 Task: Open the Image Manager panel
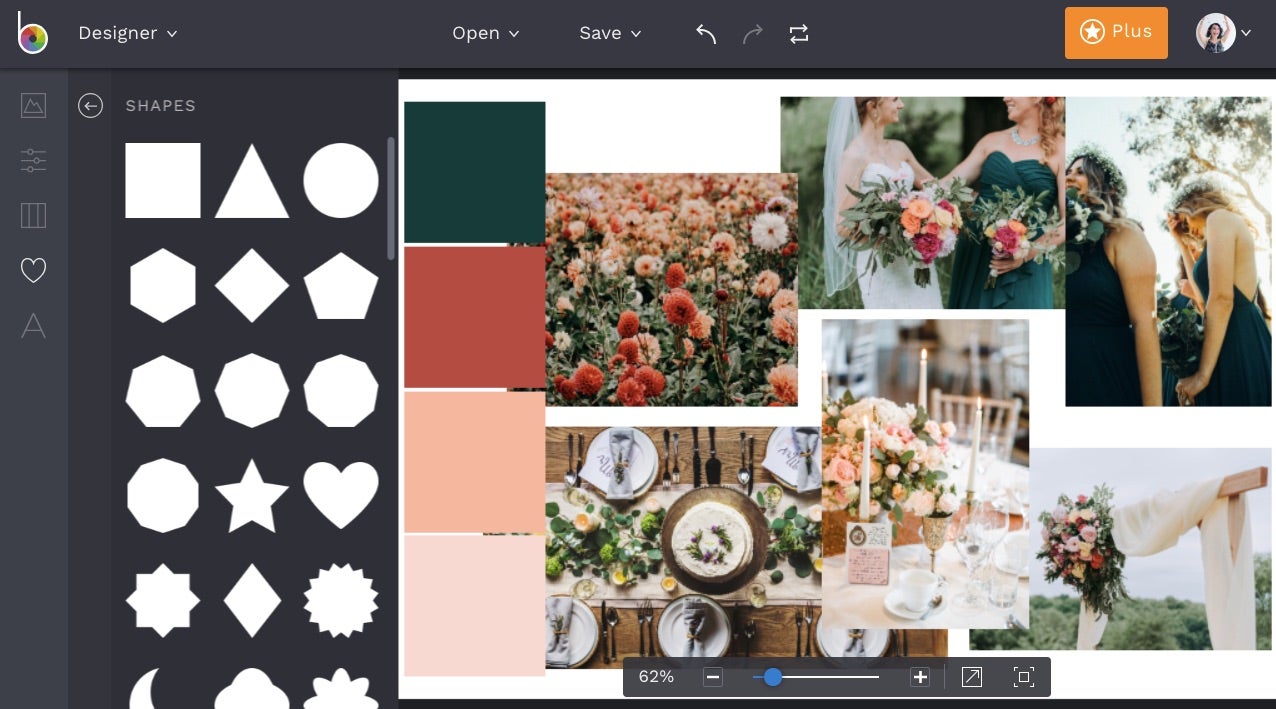(x=33, y=105)
